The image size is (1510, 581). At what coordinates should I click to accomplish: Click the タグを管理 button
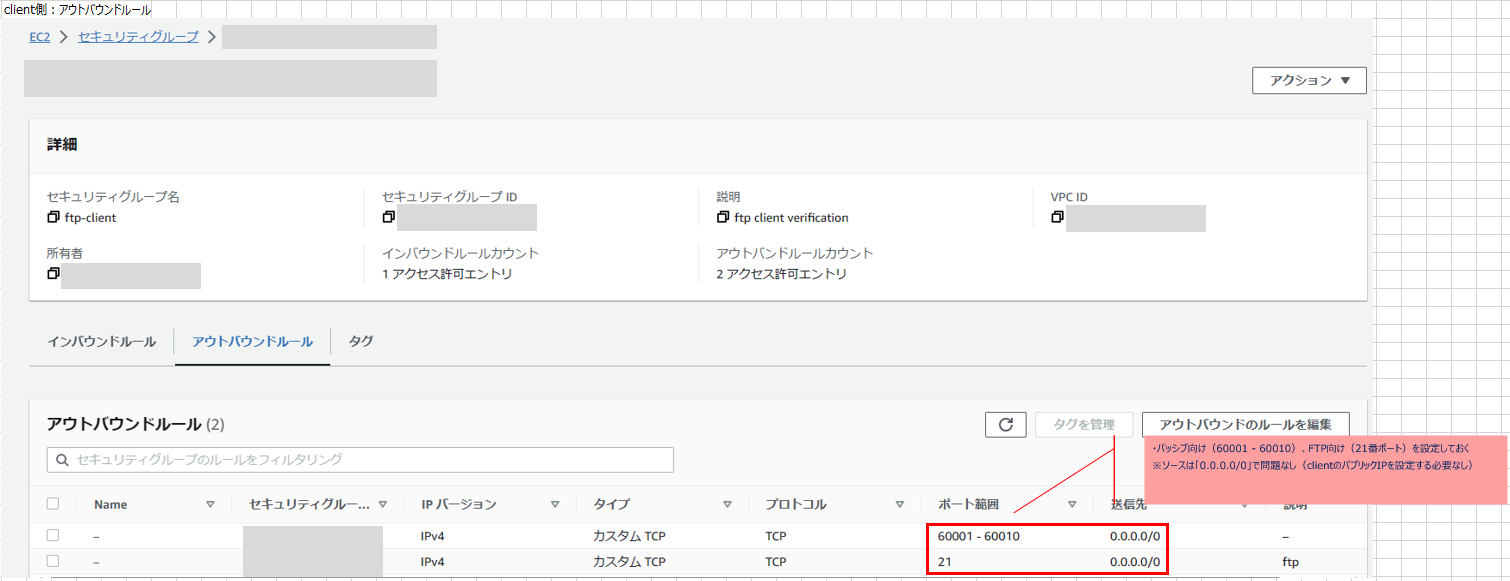(1084, 424)
